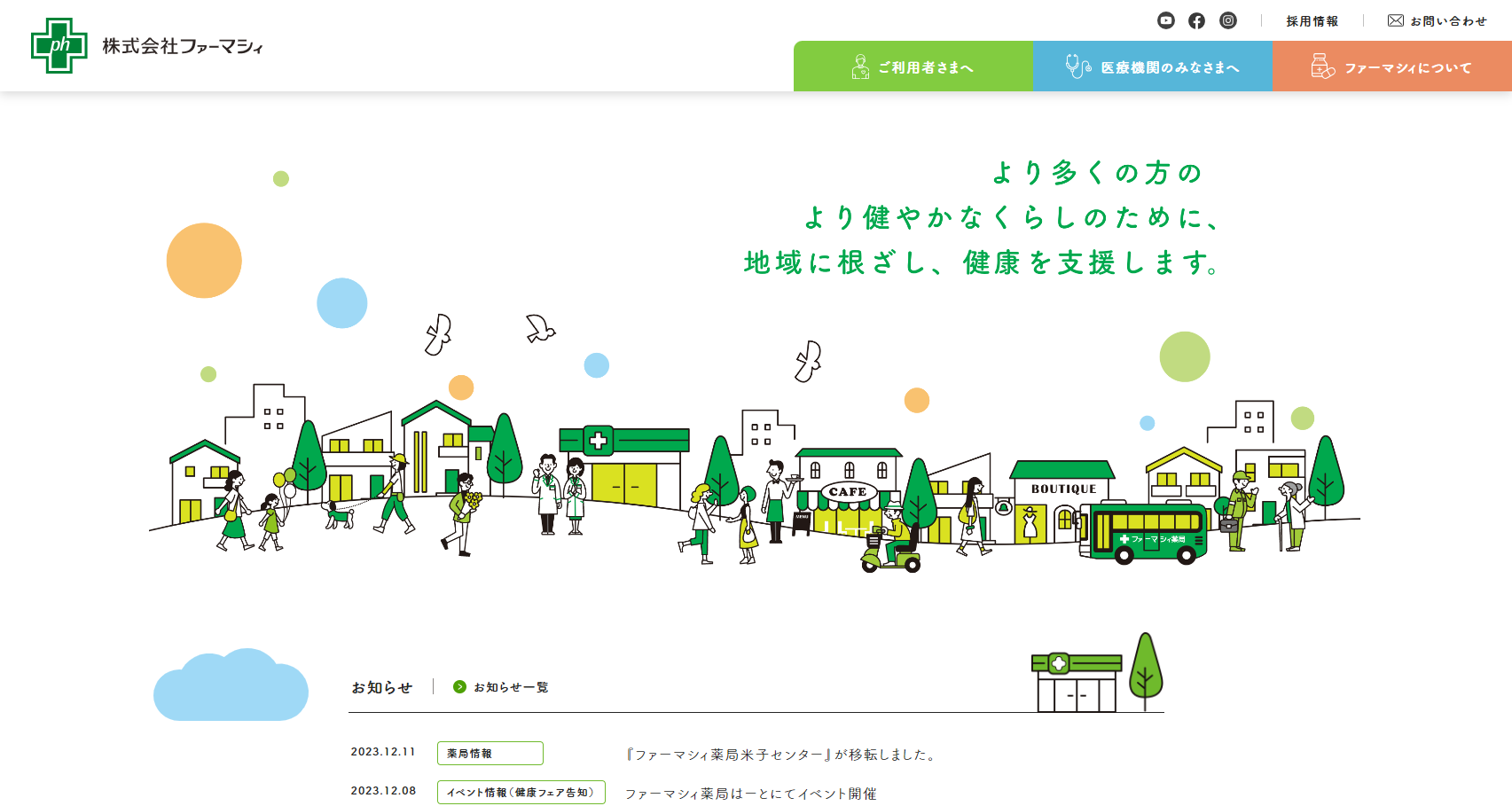The height and width of the screenshot is (806, 1512).
Task: Open the Facebook social icon
Action: tap(1196, 20)
